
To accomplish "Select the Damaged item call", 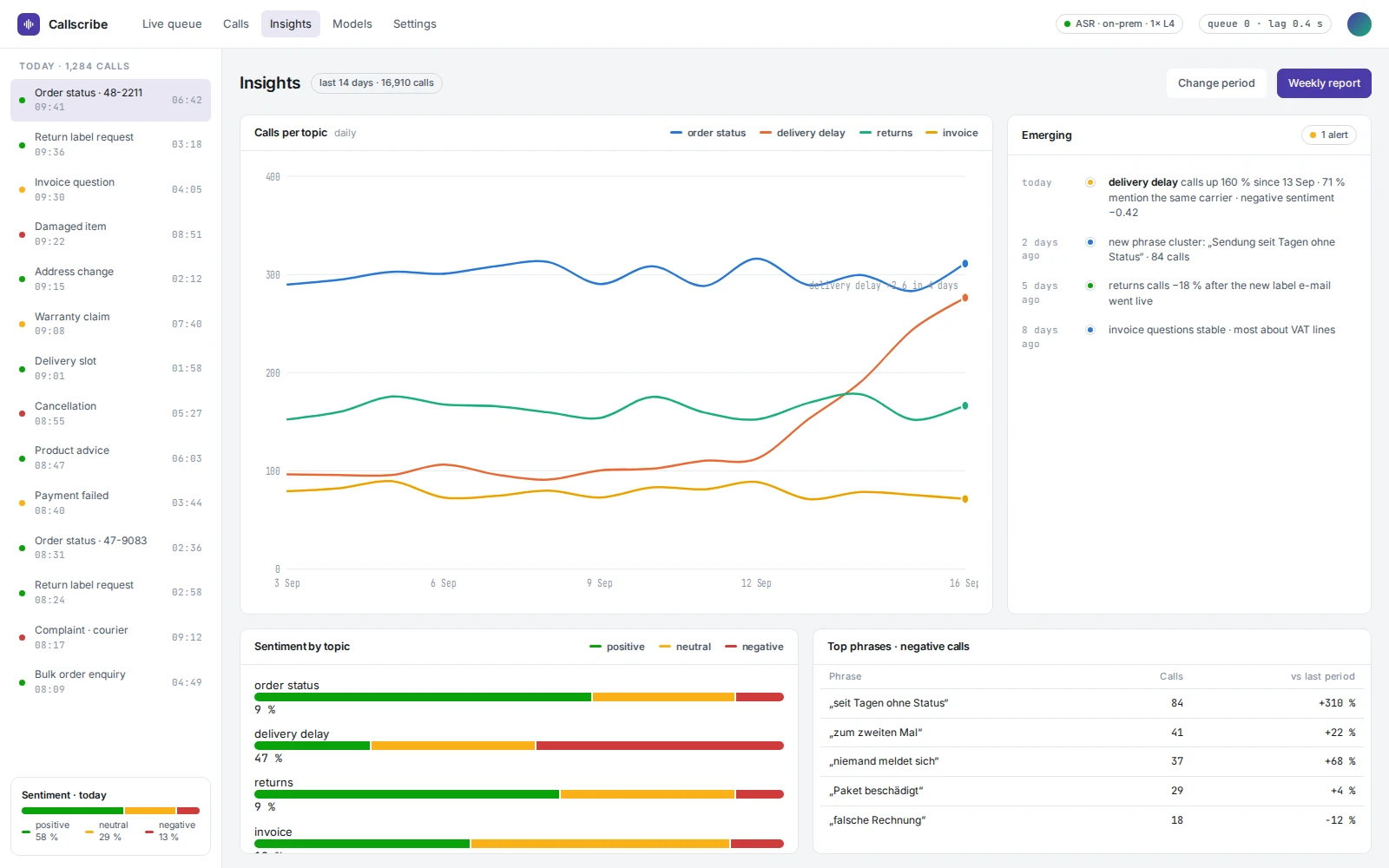I will point(110,234).
